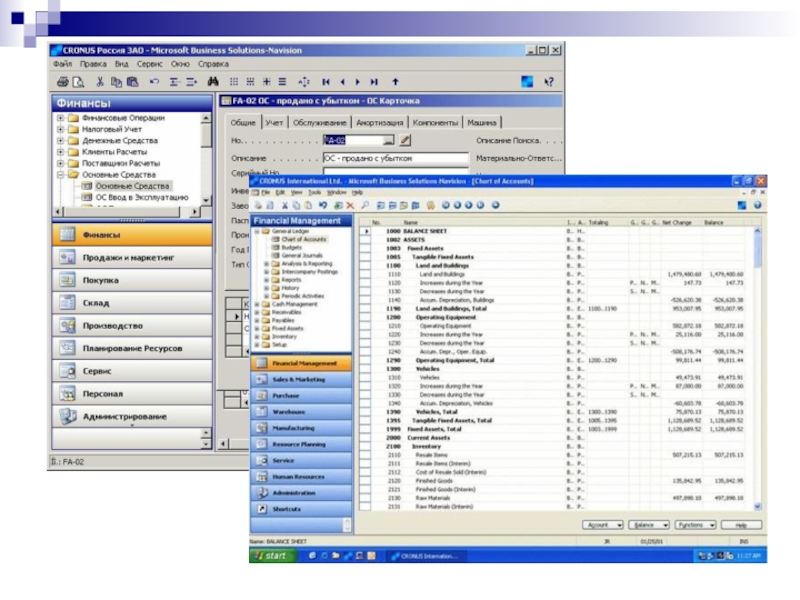Screen dimensions: 800x600
Task: Click Sales & Marketing navigation button
Action: coord(301,380)
